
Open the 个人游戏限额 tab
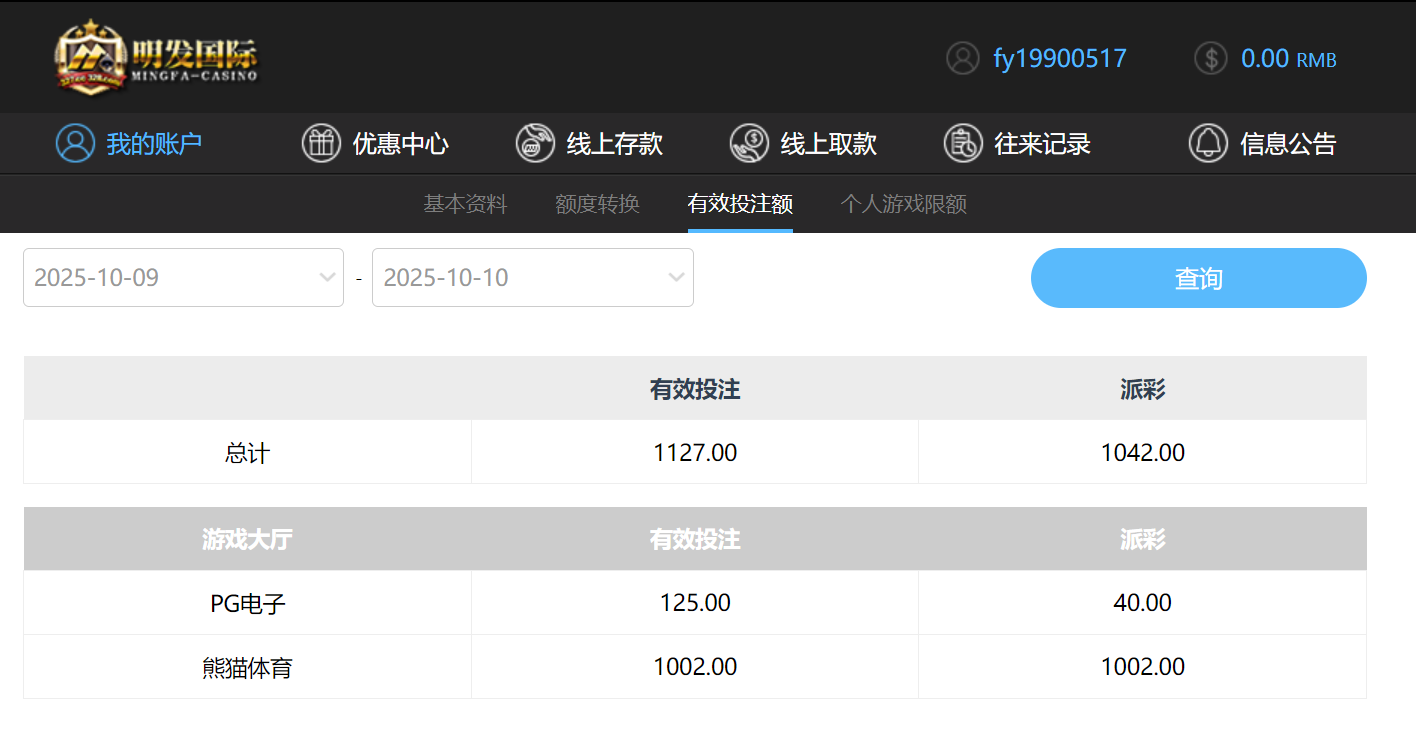[x=903, y=205]
